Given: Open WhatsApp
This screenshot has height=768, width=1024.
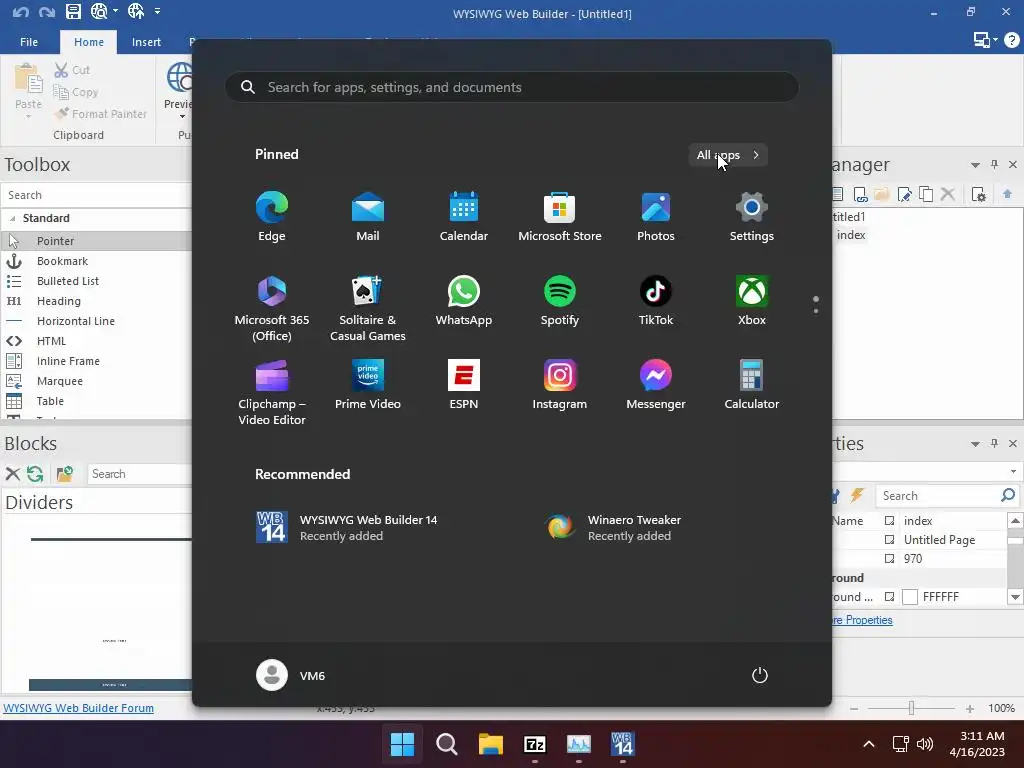Looking at the screenshot, I should [464, 301].
